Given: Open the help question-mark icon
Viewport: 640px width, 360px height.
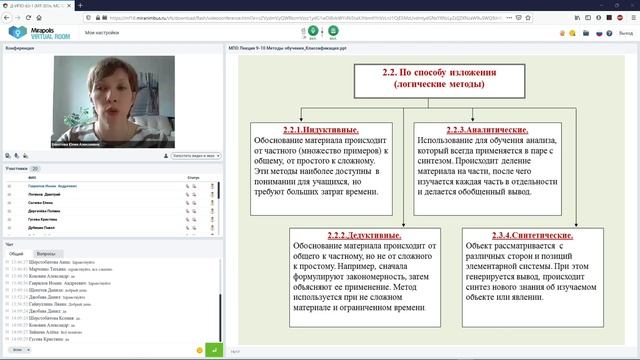Looking at the screenshot, I should pos(609,33).
